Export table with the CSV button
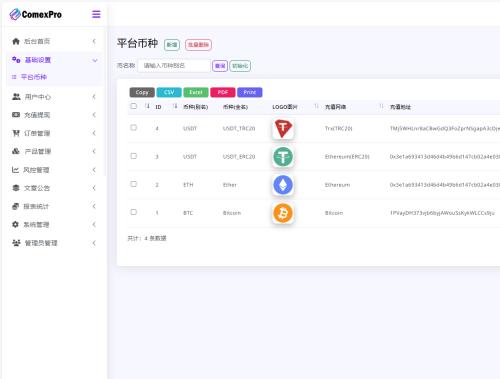The width and height of the screenshot is (500, 379). coord(169,92)
